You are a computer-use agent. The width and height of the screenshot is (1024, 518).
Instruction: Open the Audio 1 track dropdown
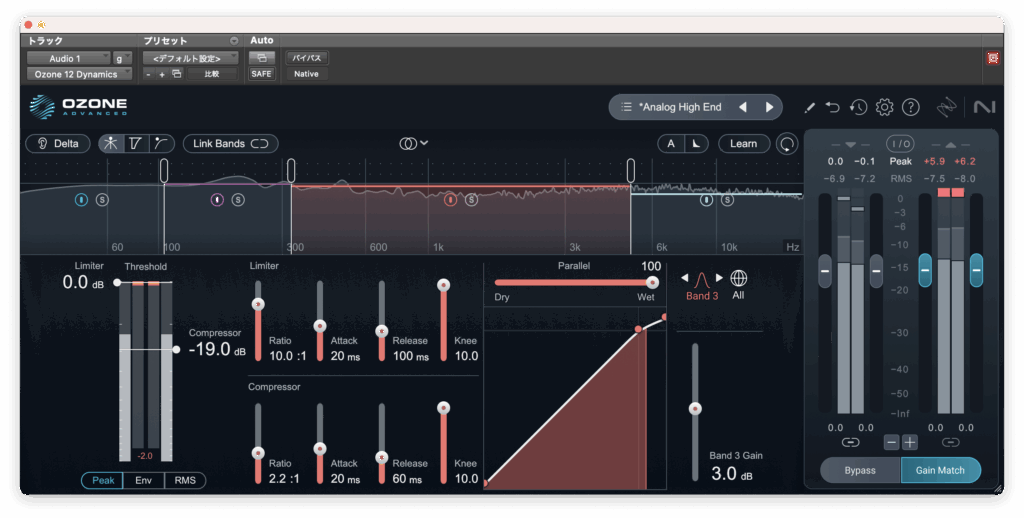68,58
